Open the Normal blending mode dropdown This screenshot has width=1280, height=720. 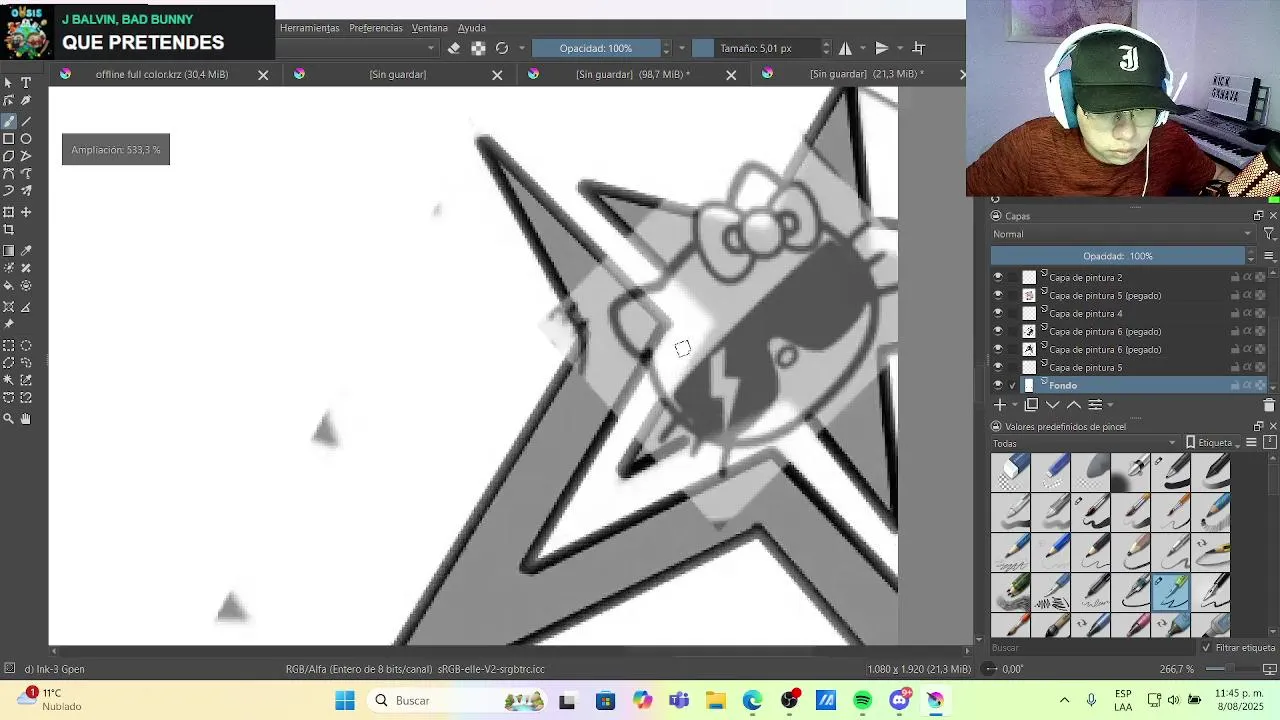tap(1122, 234)
